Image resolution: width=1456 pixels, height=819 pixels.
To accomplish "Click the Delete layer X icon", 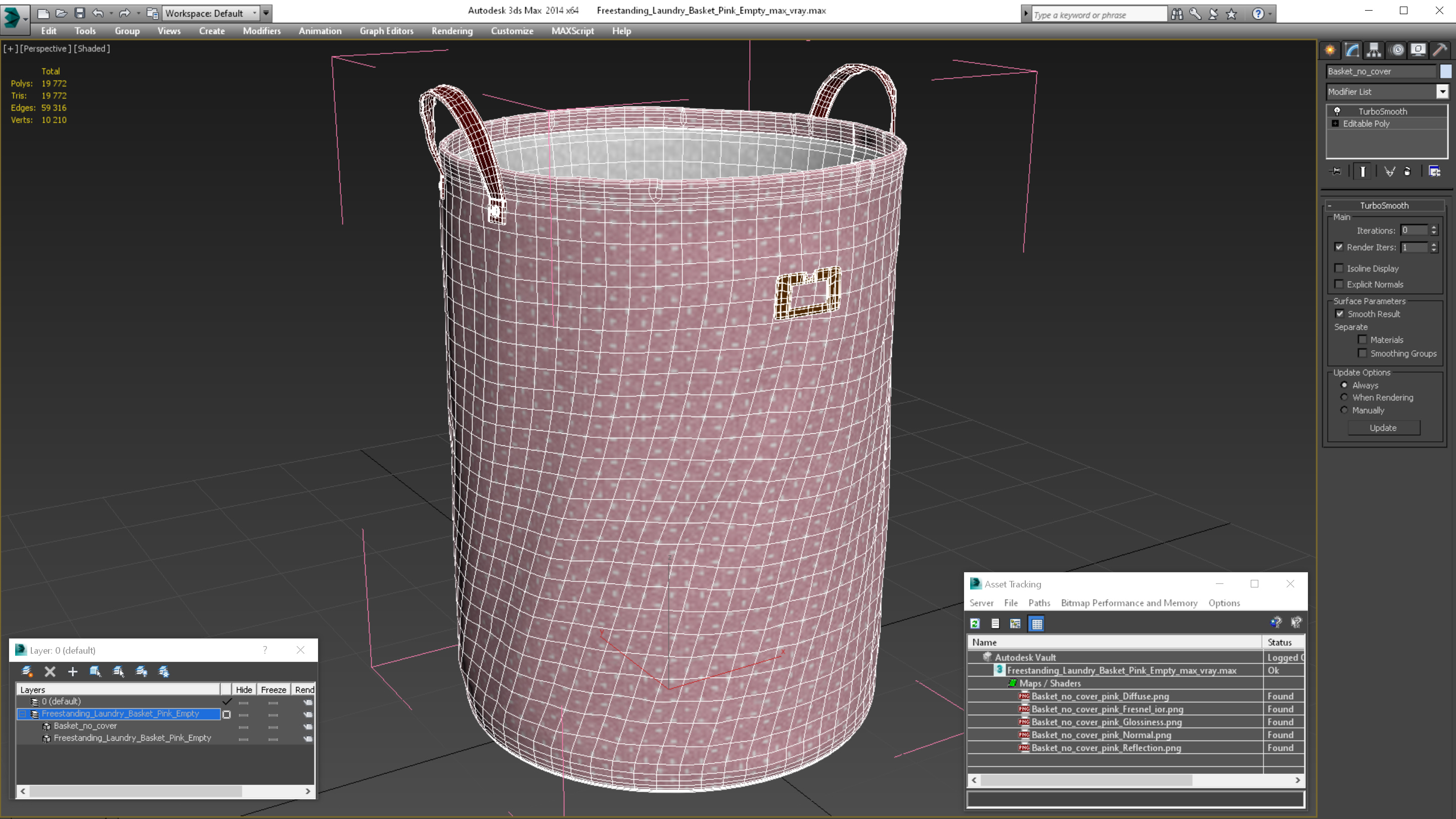I will click(50, 671).
